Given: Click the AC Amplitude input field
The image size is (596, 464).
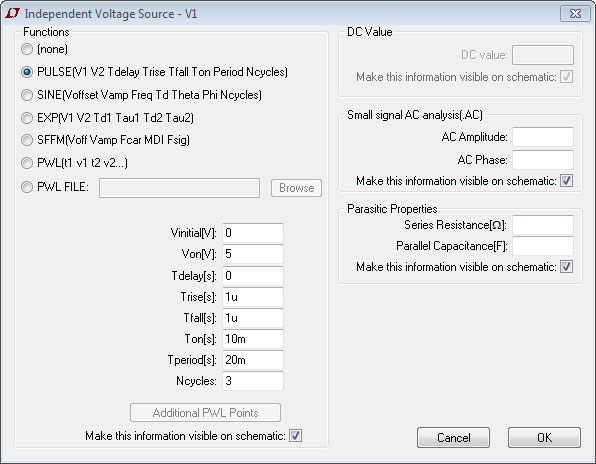Looking at the screenshot, I should point(543,137).
